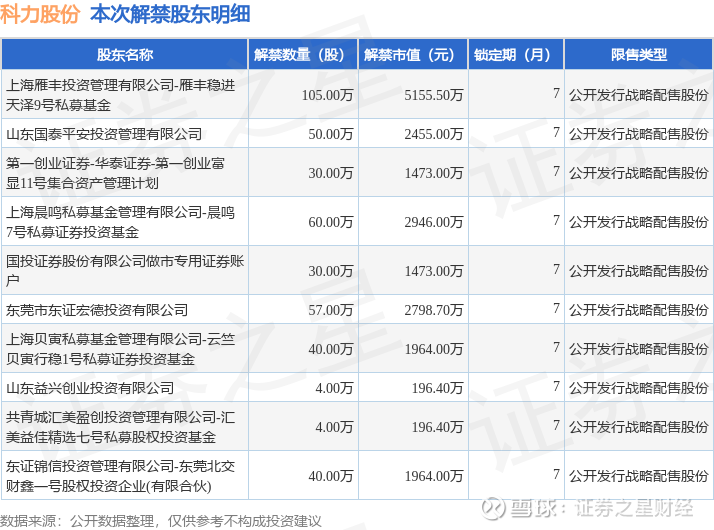Click 40.00万 in the 东证锦信 row
This screenshot has width=714, height=530.
coord(331,476)
